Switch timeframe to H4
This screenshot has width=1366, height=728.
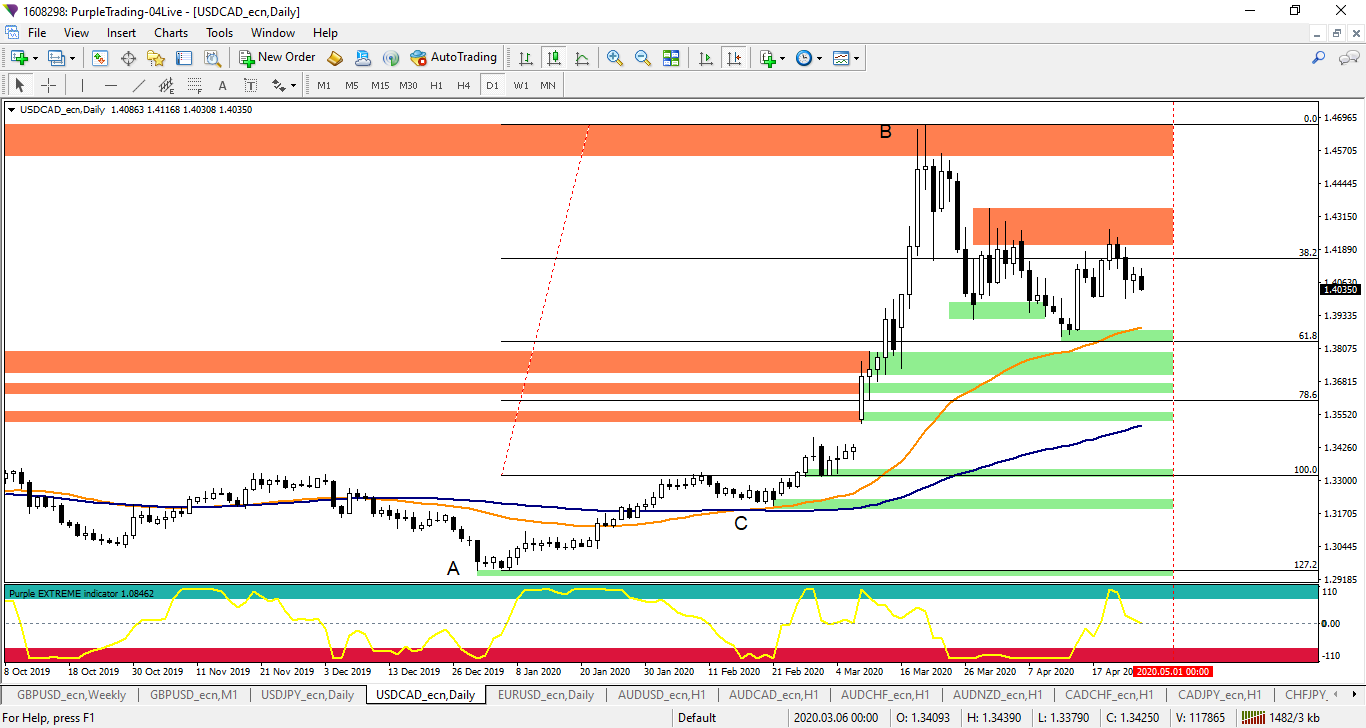pos(463,85)
